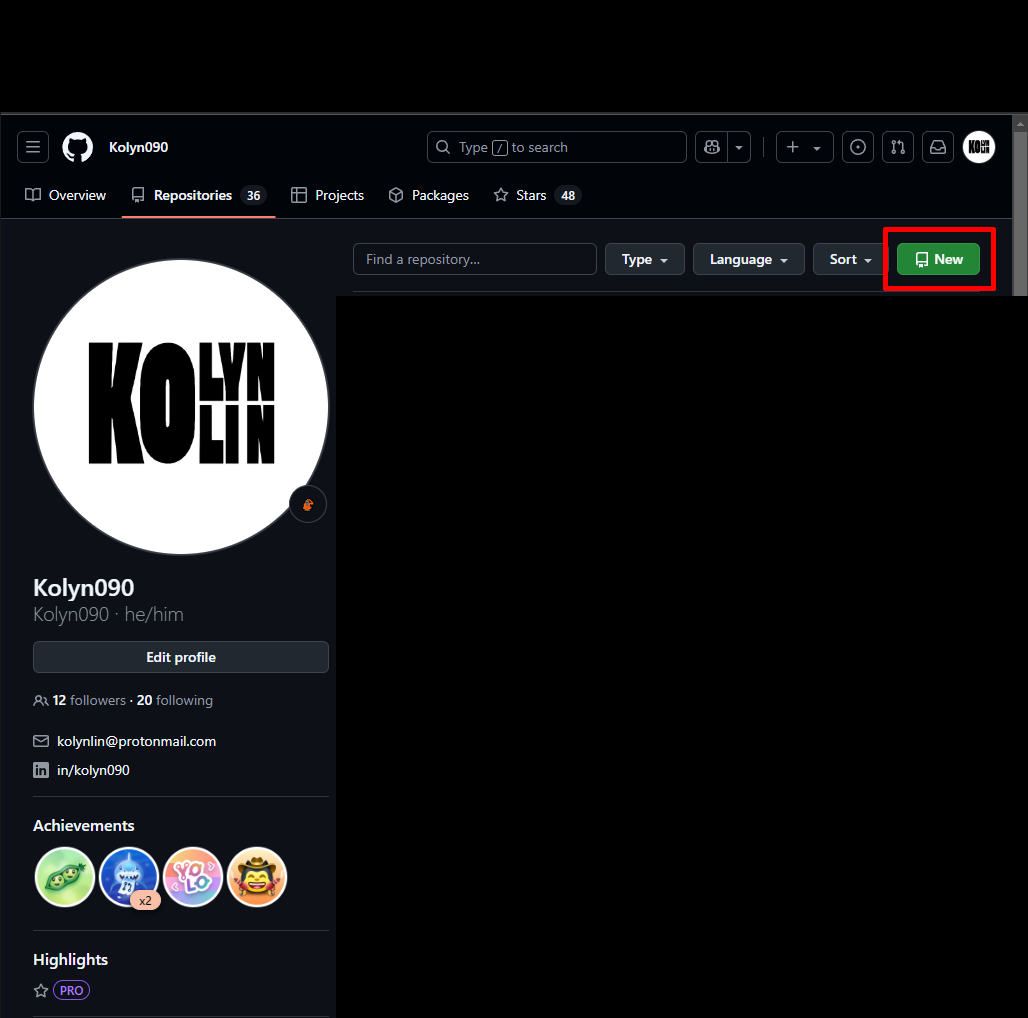Screen dimensions: 1028x1018
Task: Expand the Type filter dropdown
Action: point(644,259)
